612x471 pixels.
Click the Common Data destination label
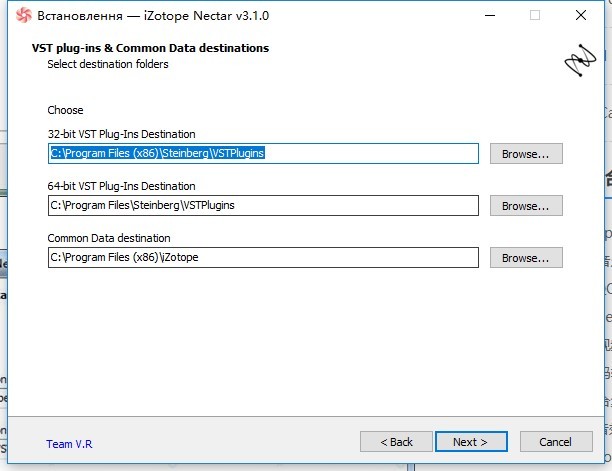click(109, 238)
